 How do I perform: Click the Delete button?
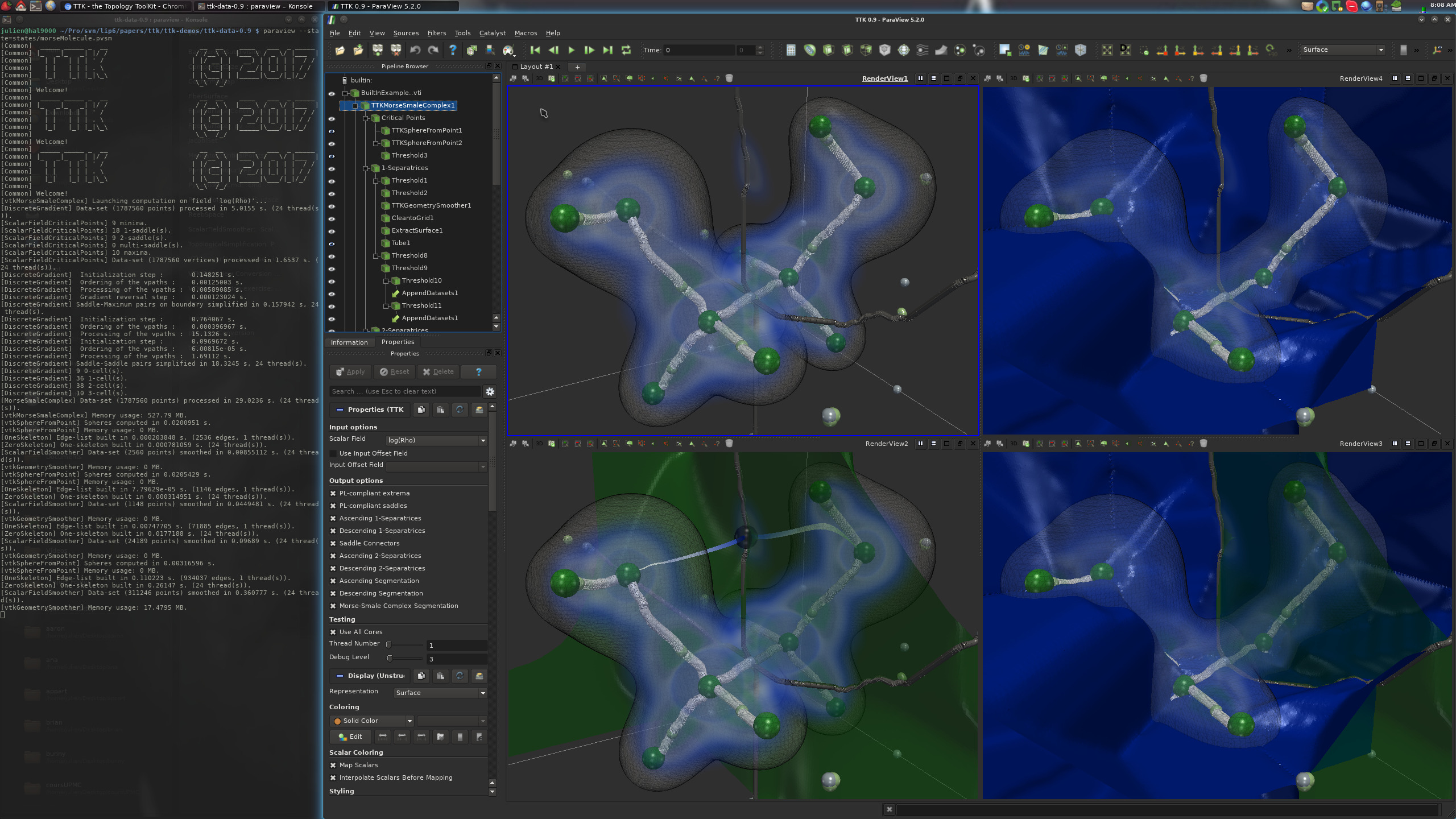pyautogui.click(x=438, y=371)
